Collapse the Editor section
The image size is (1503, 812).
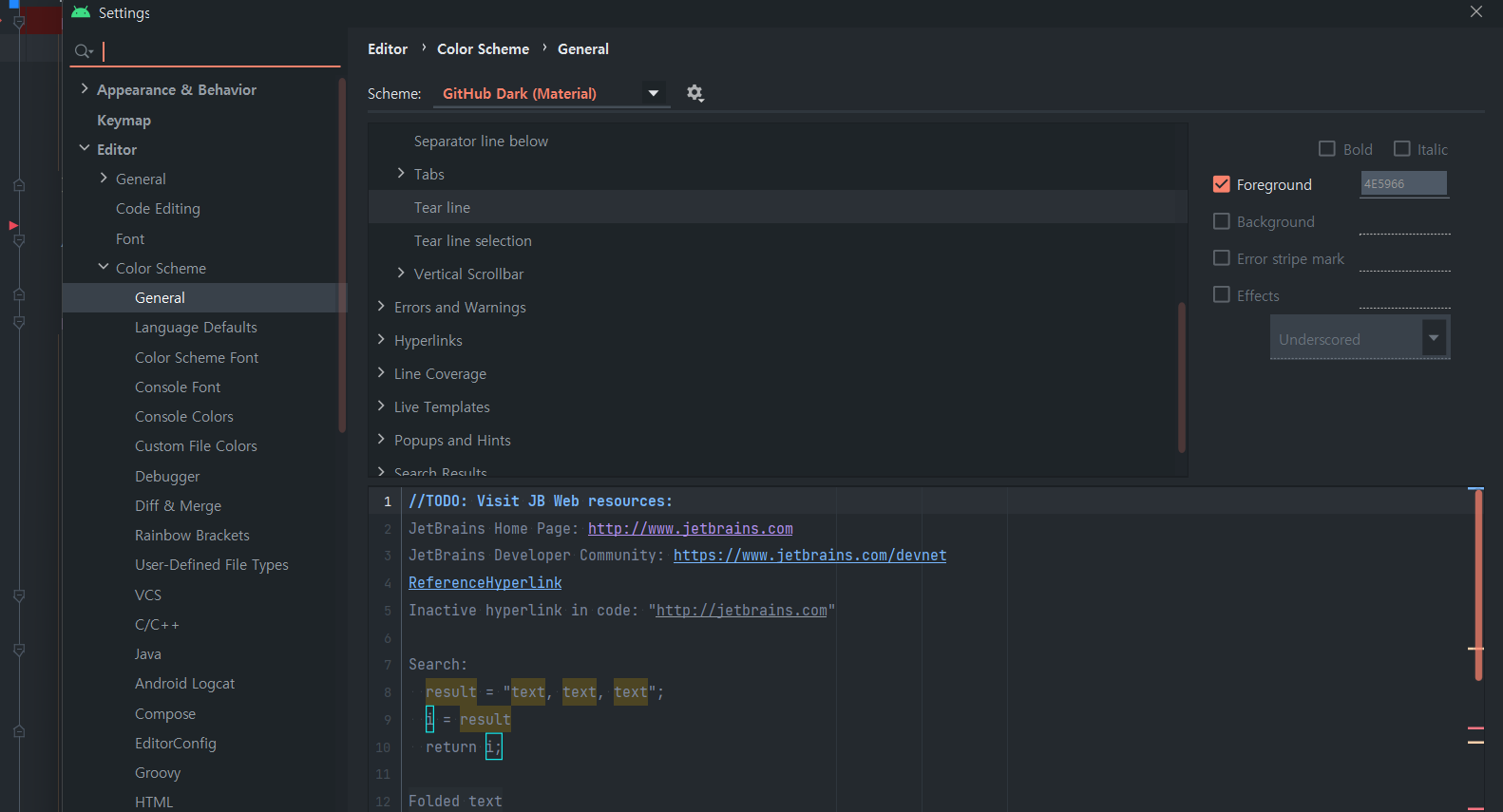click(x=85, y=148)
